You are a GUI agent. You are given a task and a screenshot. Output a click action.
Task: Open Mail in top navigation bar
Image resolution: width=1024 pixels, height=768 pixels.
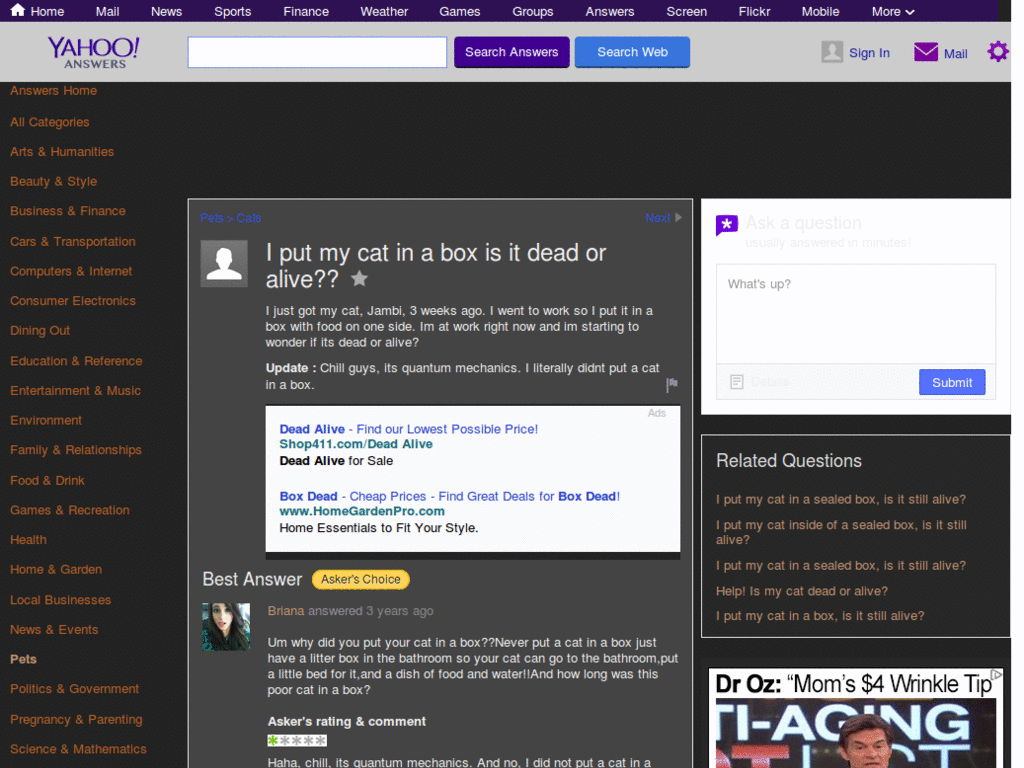(107, 12)
